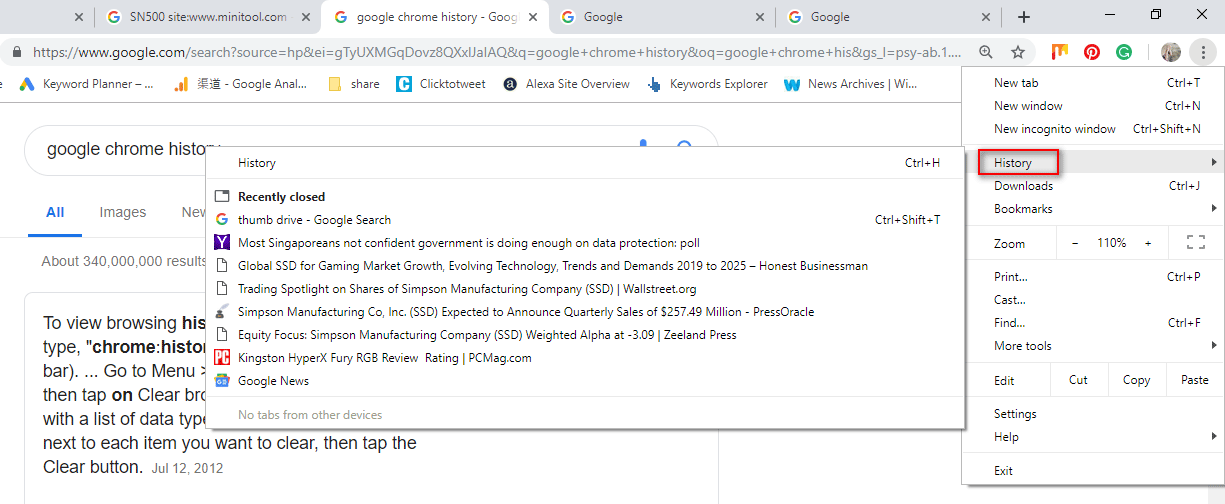Screen dimensions: 1225x504
Task: Open the Keyword Planner bookmark
Action: [x=86, y=84]
